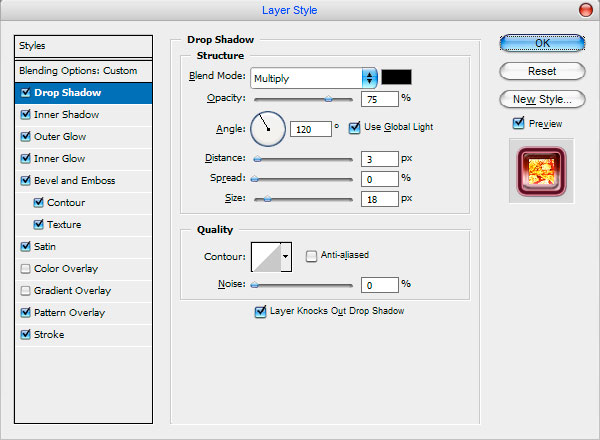The width and height of the screenshot is (600, 440).
Task: Disable the Outer Glow checkbox
Action: click(x=26, y=137)
